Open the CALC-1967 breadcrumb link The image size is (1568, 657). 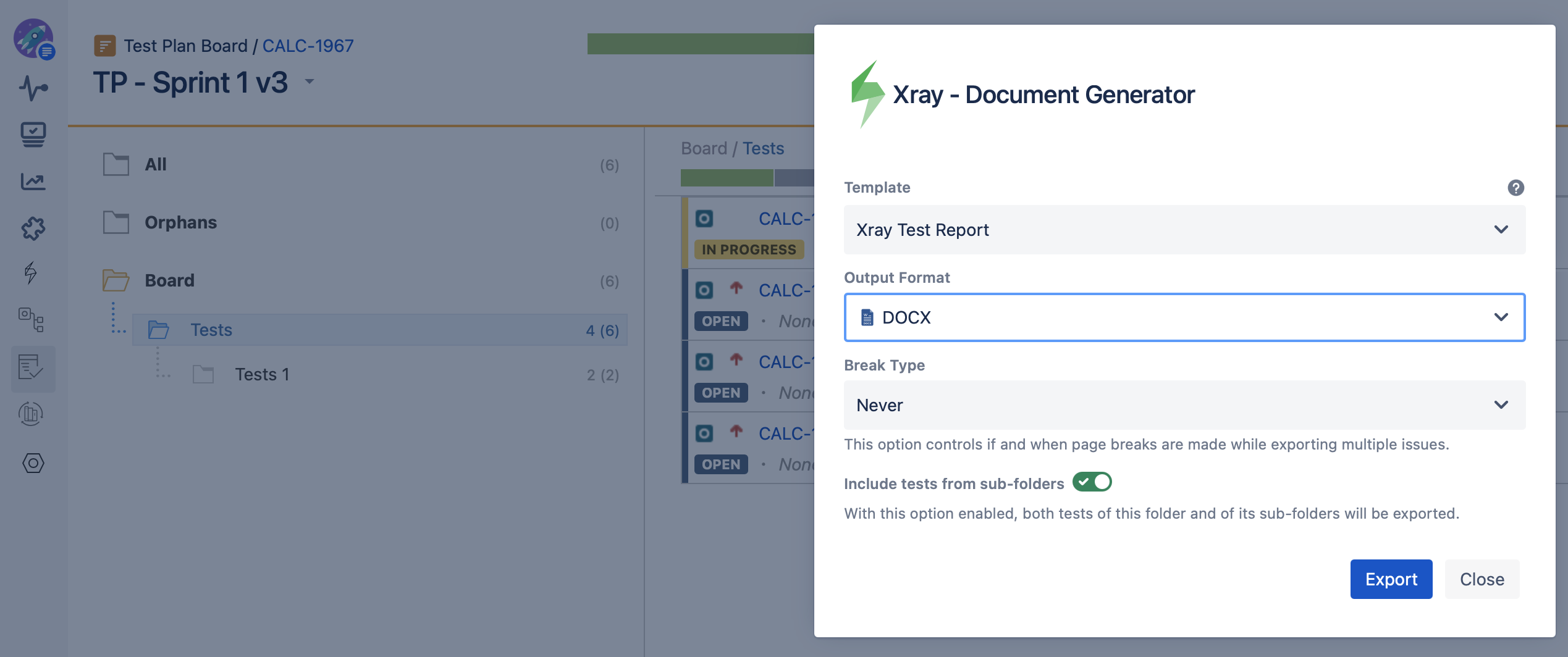point(308,46)
